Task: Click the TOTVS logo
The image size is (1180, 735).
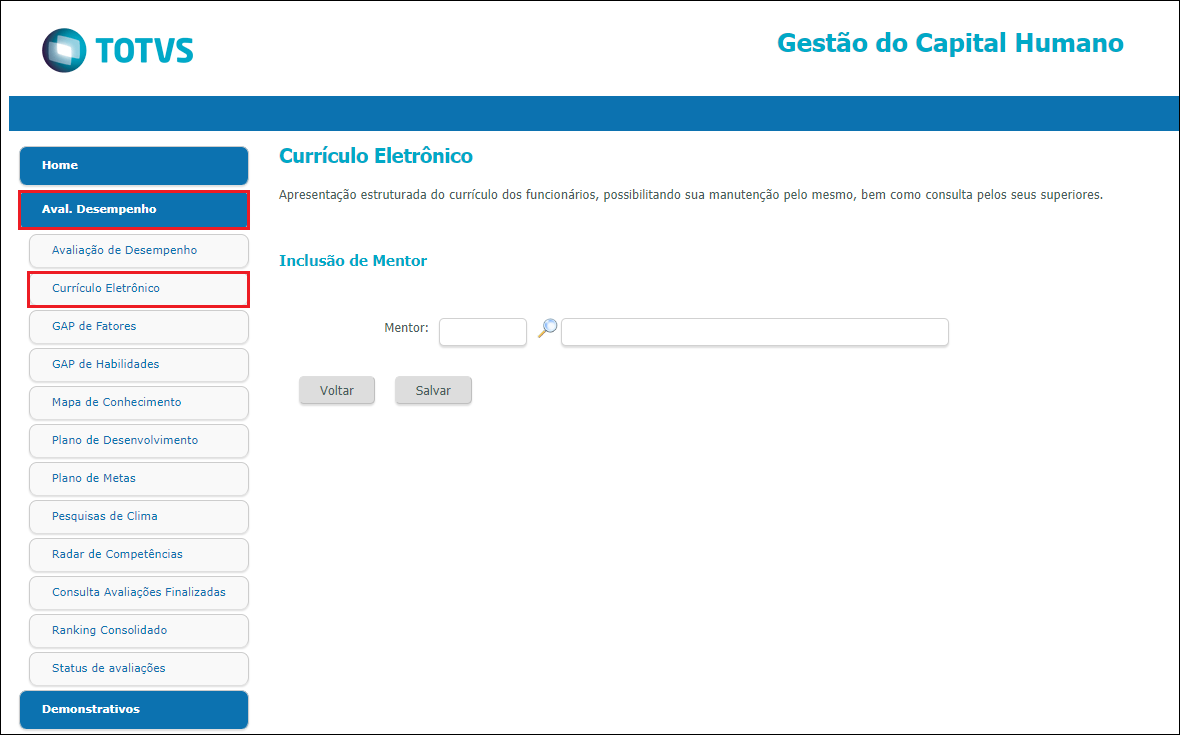Action: click(117, 50)
